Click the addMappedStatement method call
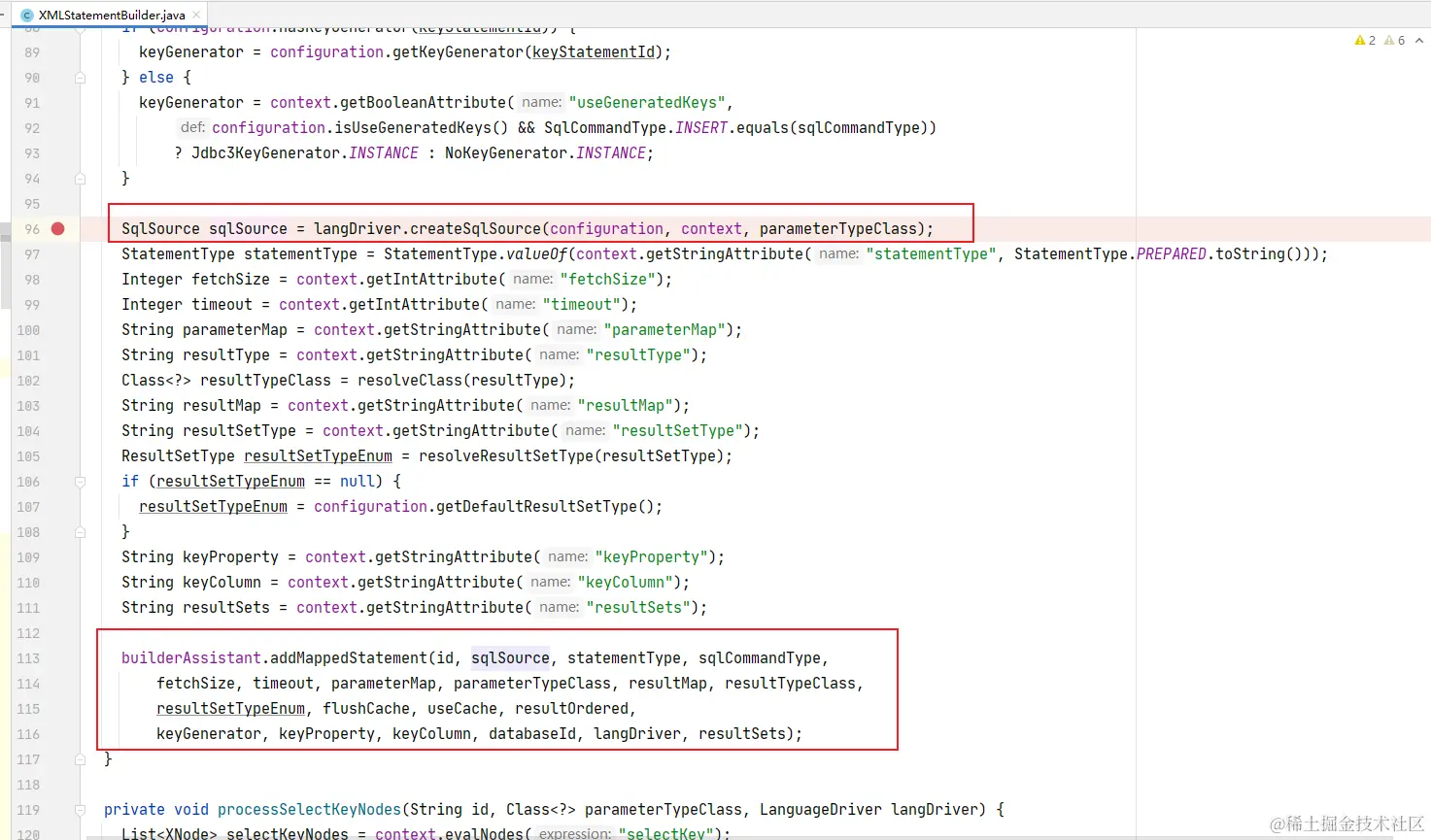Viewport: 1431px width, 840px height. point(349,658)
